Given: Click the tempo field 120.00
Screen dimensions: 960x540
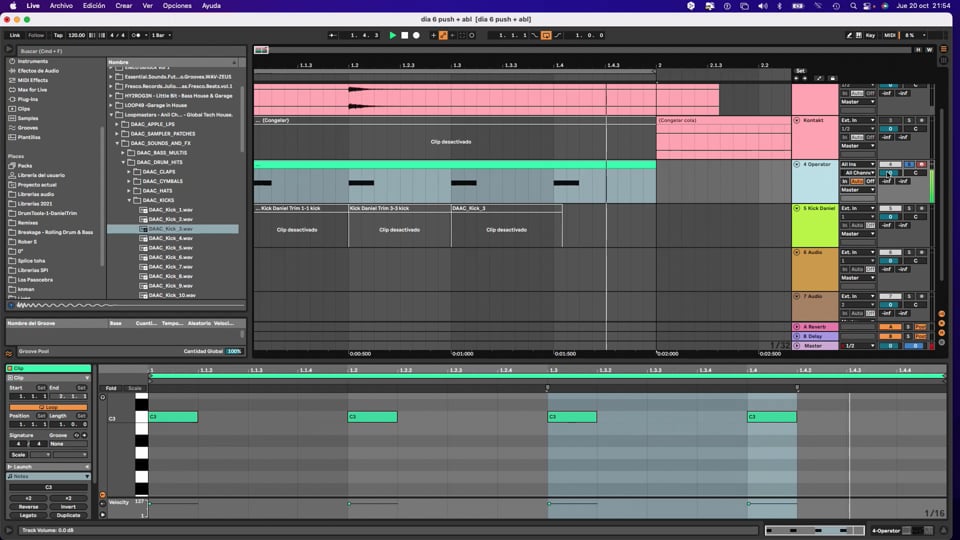Looking at the screenshot, I should [77, 36].
